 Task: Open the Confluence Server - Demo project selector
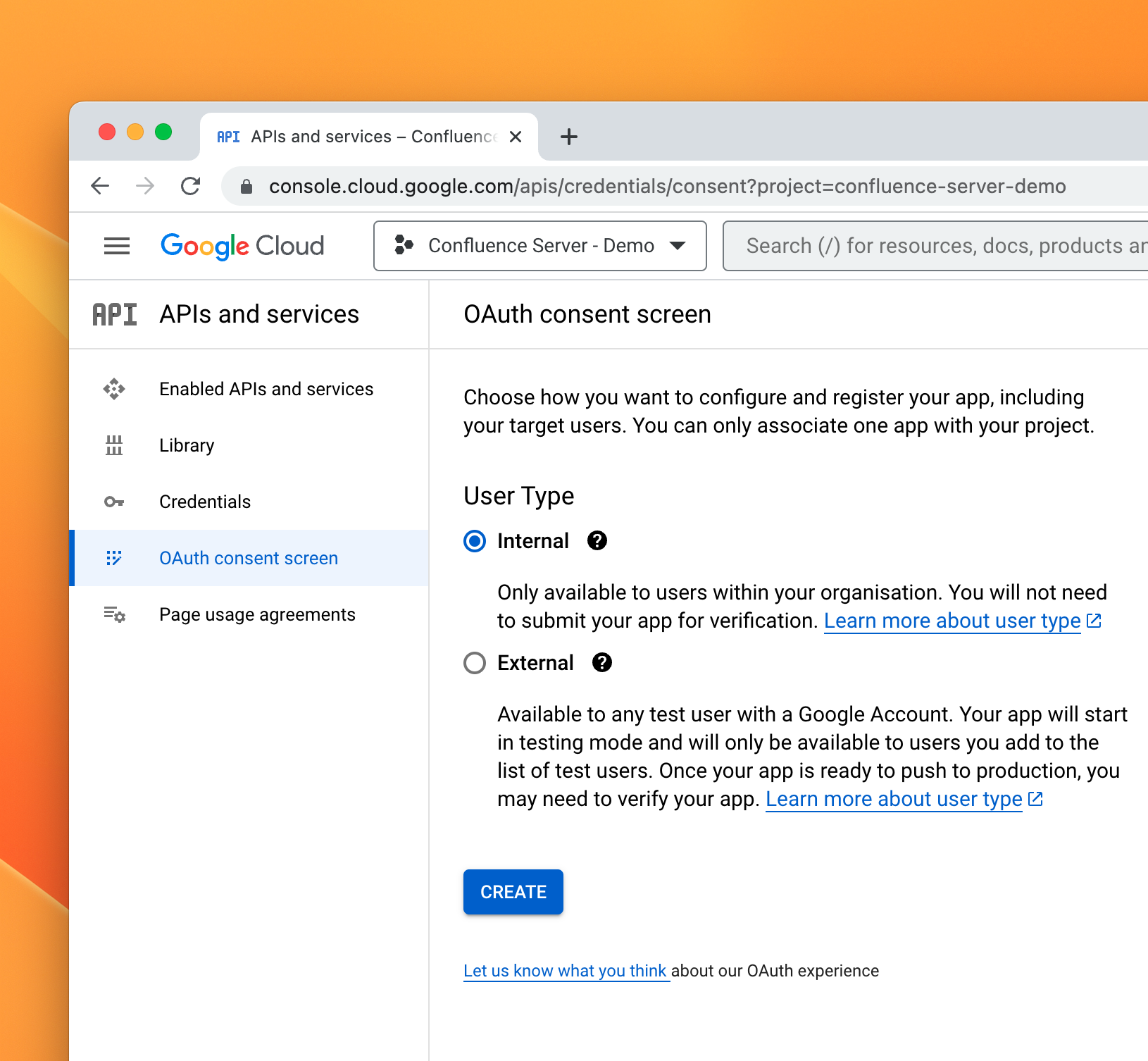pyautogui.click(x=540, y=246)
